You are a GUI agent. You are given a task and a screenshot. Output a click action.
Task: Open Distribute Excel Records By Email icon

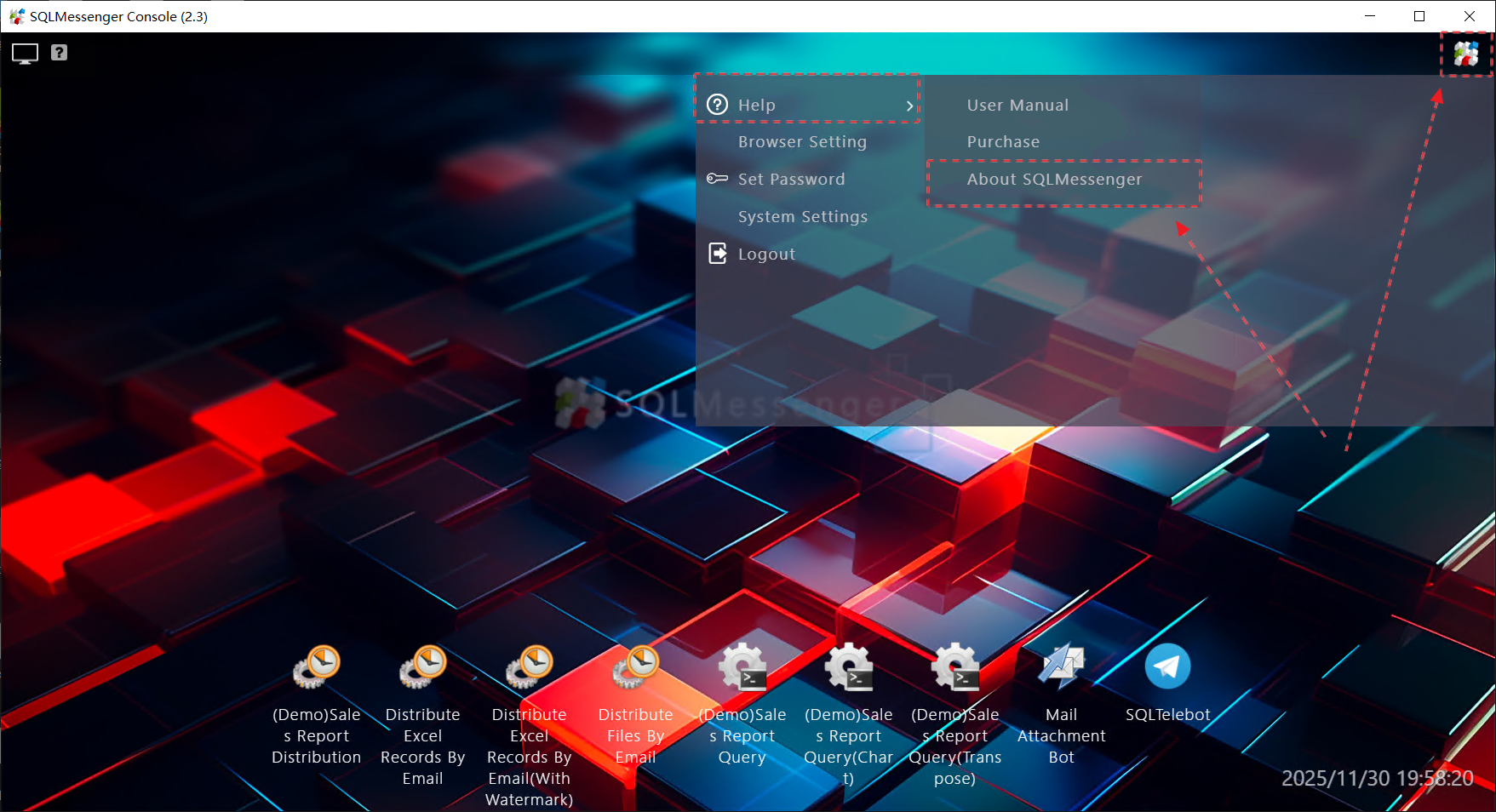[423, 666]
